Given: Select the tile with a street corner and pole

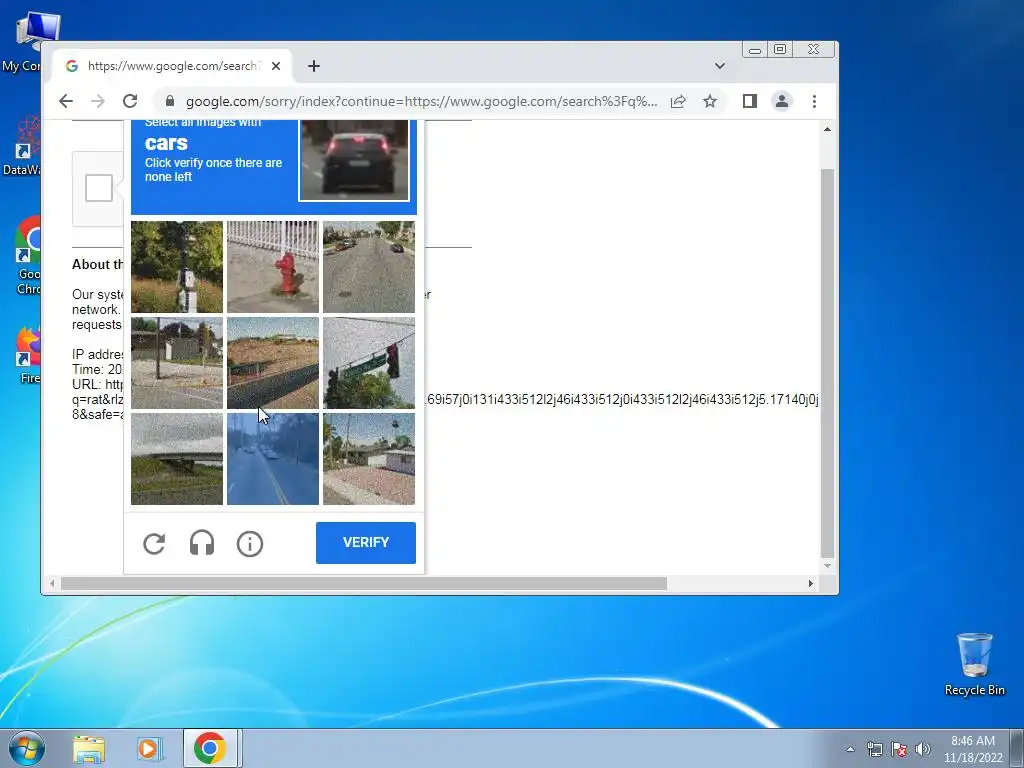Looking at the screenshot, I should [x=177, y=362].
